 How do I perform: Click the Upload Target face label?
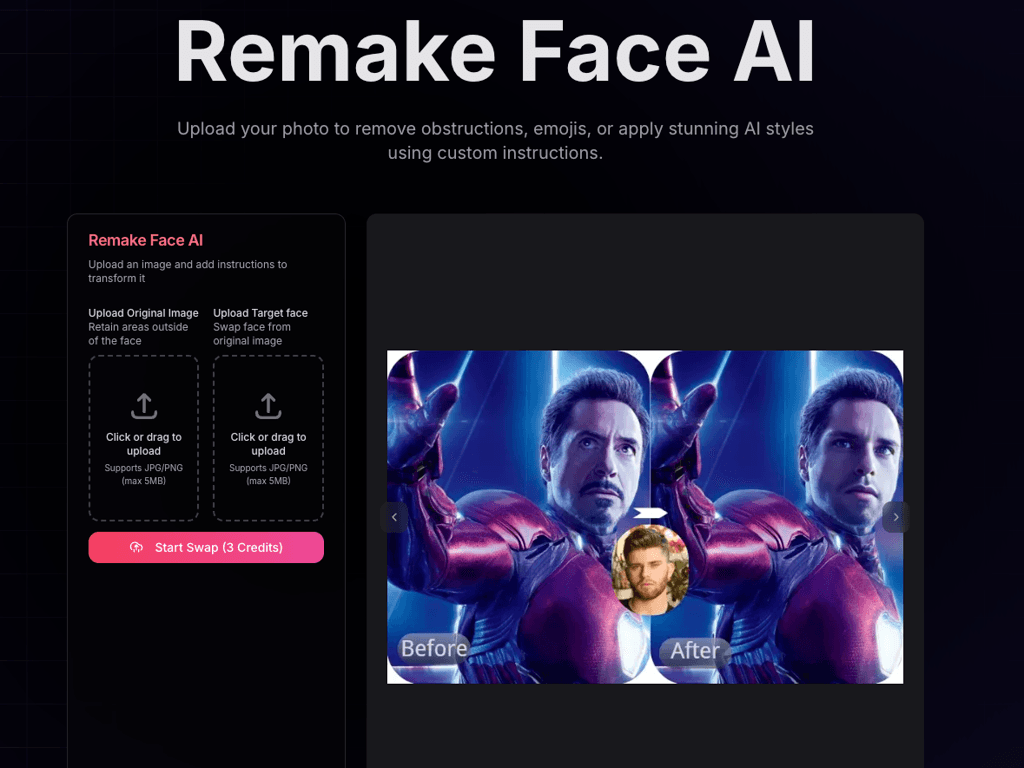tap(263, 312)
